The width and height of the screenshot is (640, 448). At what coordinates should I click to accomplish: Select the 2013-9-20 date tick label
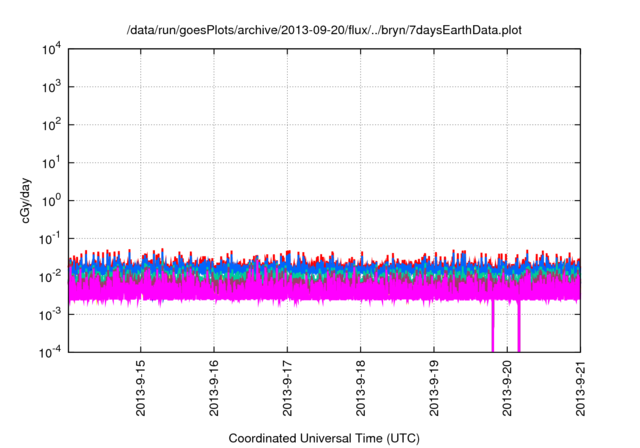point(507,388)
